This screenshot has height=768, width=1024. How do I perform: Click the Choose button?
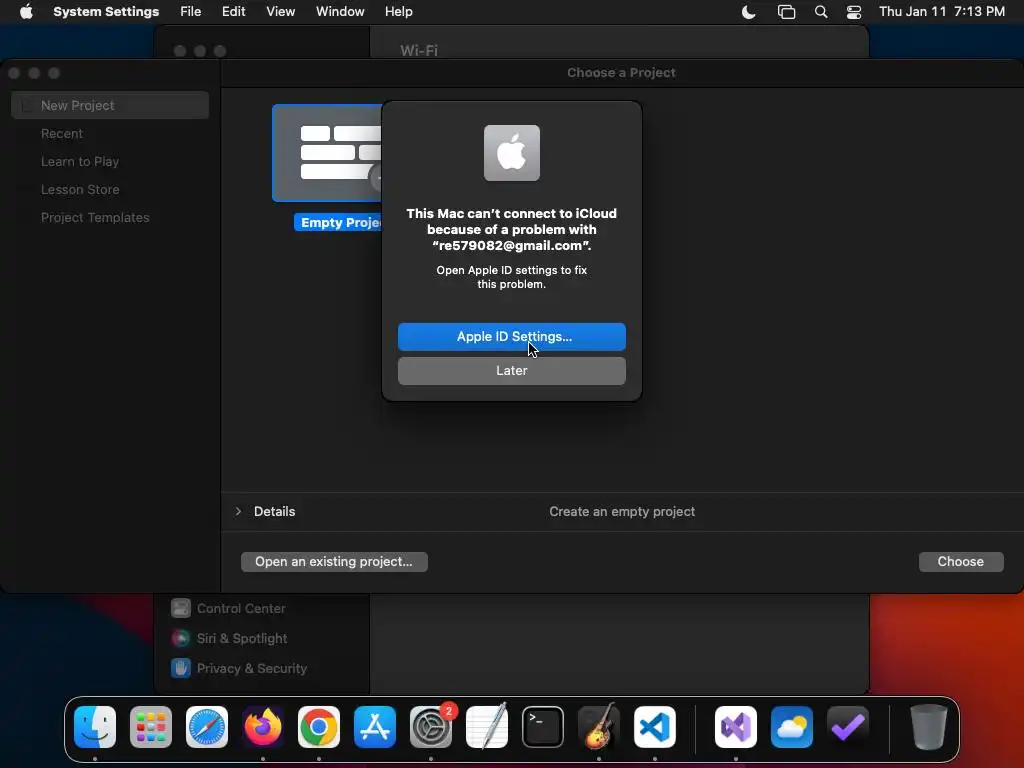(961, 562)
